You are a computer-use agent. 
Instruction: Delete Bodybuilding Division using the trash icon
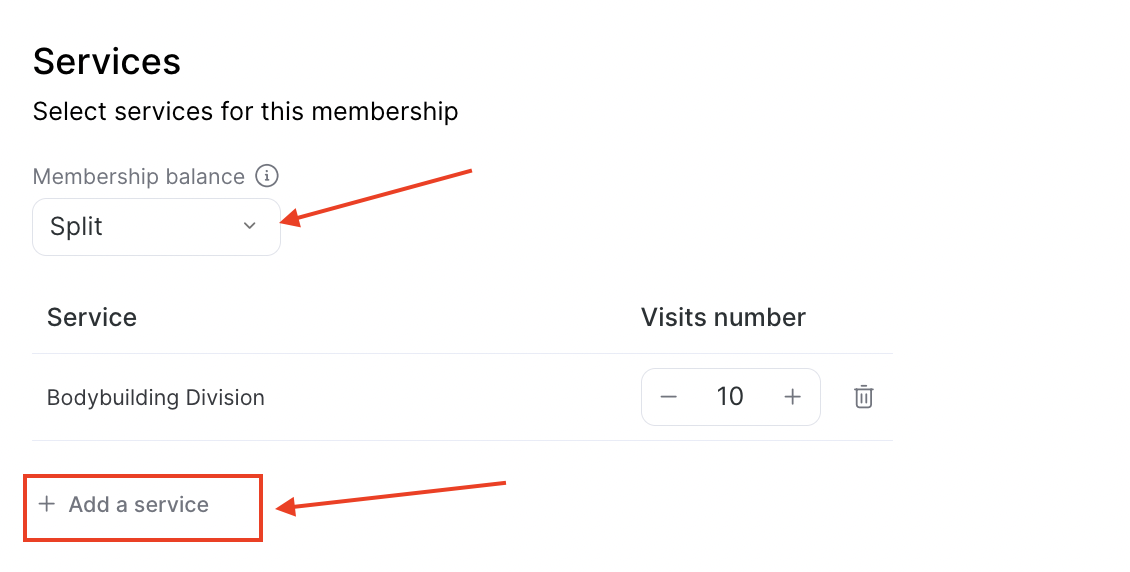pos(863,397)
